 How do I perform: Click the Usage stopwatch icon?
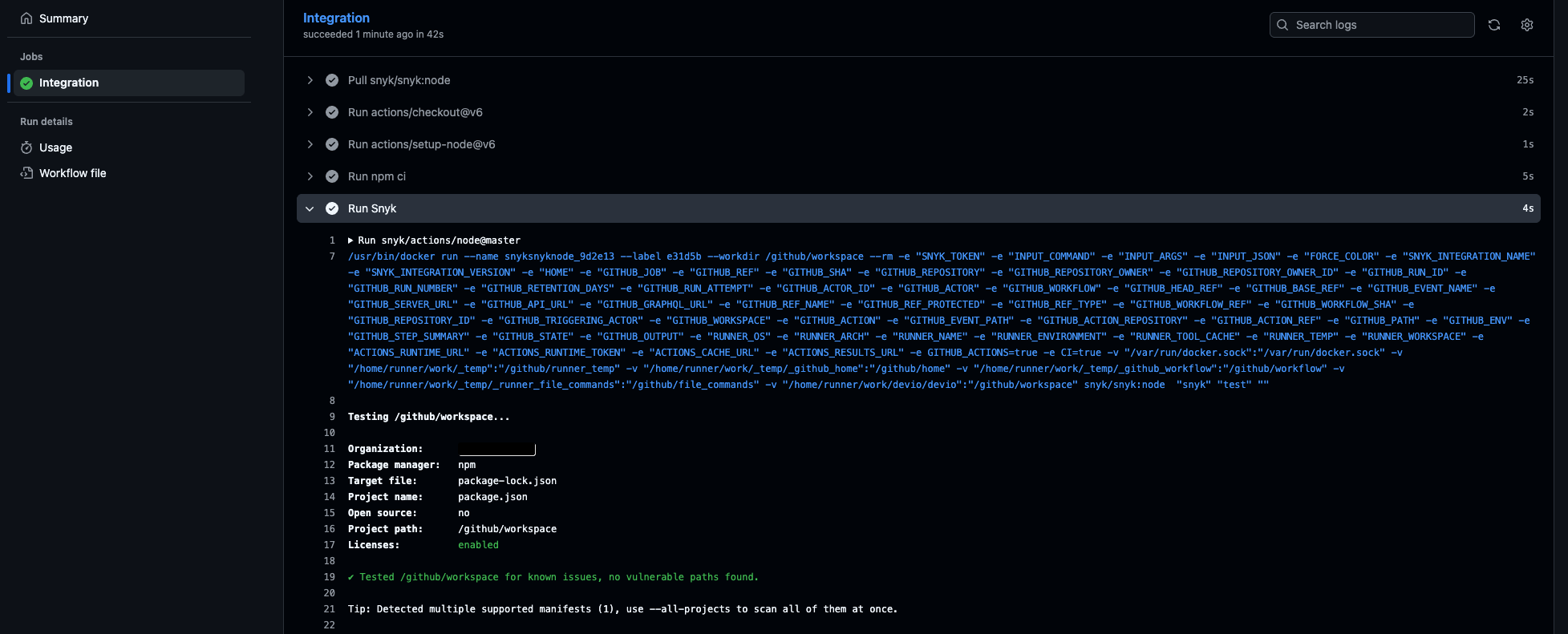26,147
